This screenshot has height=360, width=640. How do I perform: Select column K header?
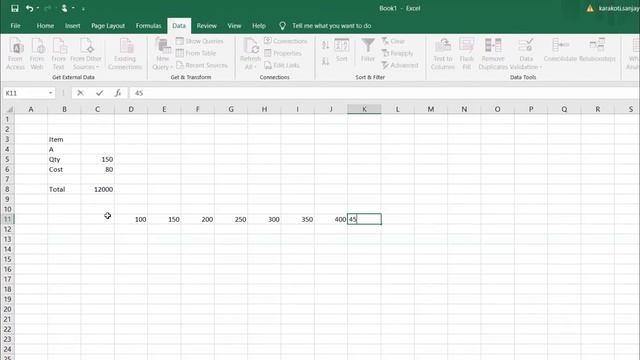pos(364,109)
